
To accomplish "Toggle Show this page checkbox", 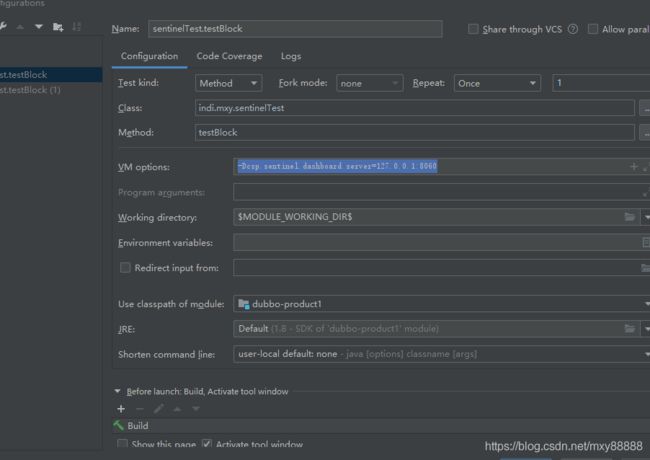I will pos(122,444).
